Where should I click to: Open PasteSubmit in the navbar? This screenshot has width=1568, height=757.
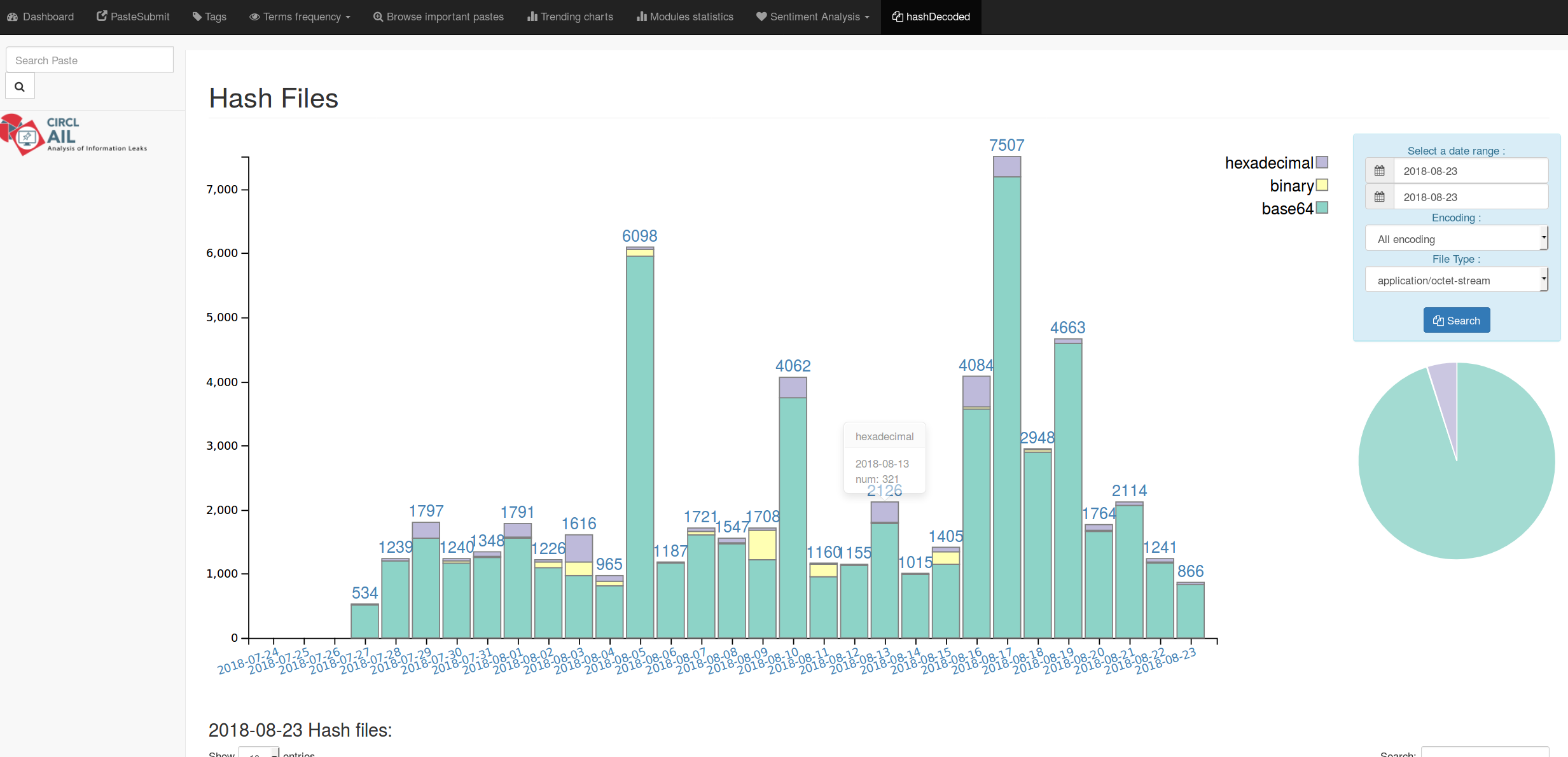pyautogui.click(x=133, y=17)
